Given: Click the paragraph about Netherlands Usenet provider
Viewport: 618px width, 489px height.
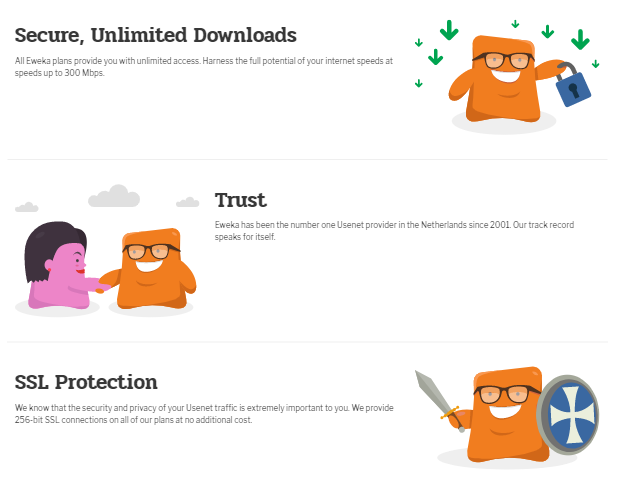Looking at the screenshot, I should tap(394, 231).
